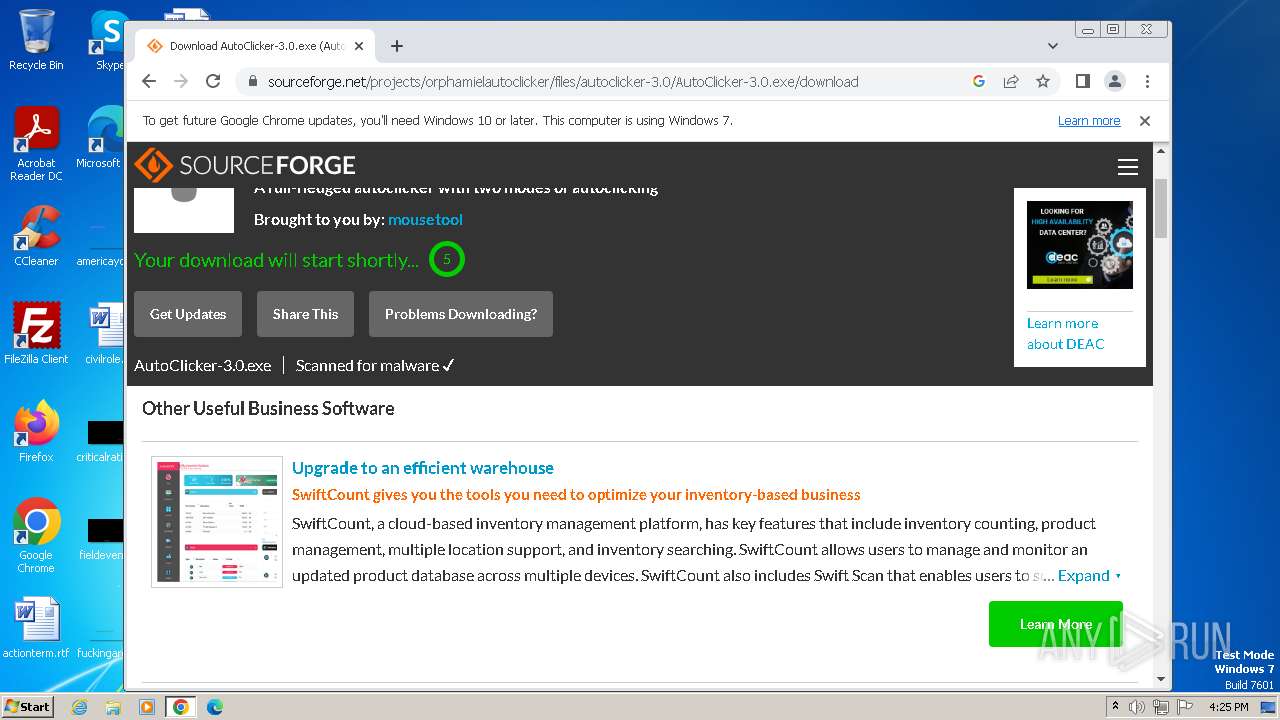This screenshot has width=1280, height=720.
Task: Select the Firefox desktop shortcut
Action: coord(36,432)
